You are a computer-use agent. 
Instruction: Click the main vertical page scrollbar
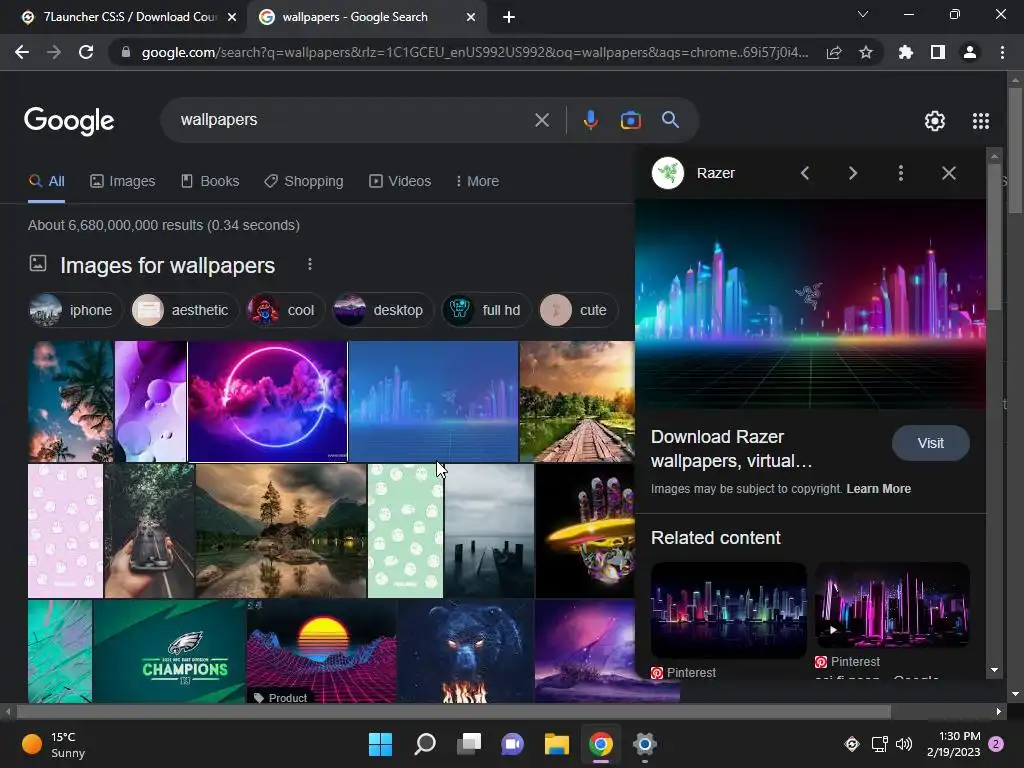pyautogui.click(x=1015, y=150)
